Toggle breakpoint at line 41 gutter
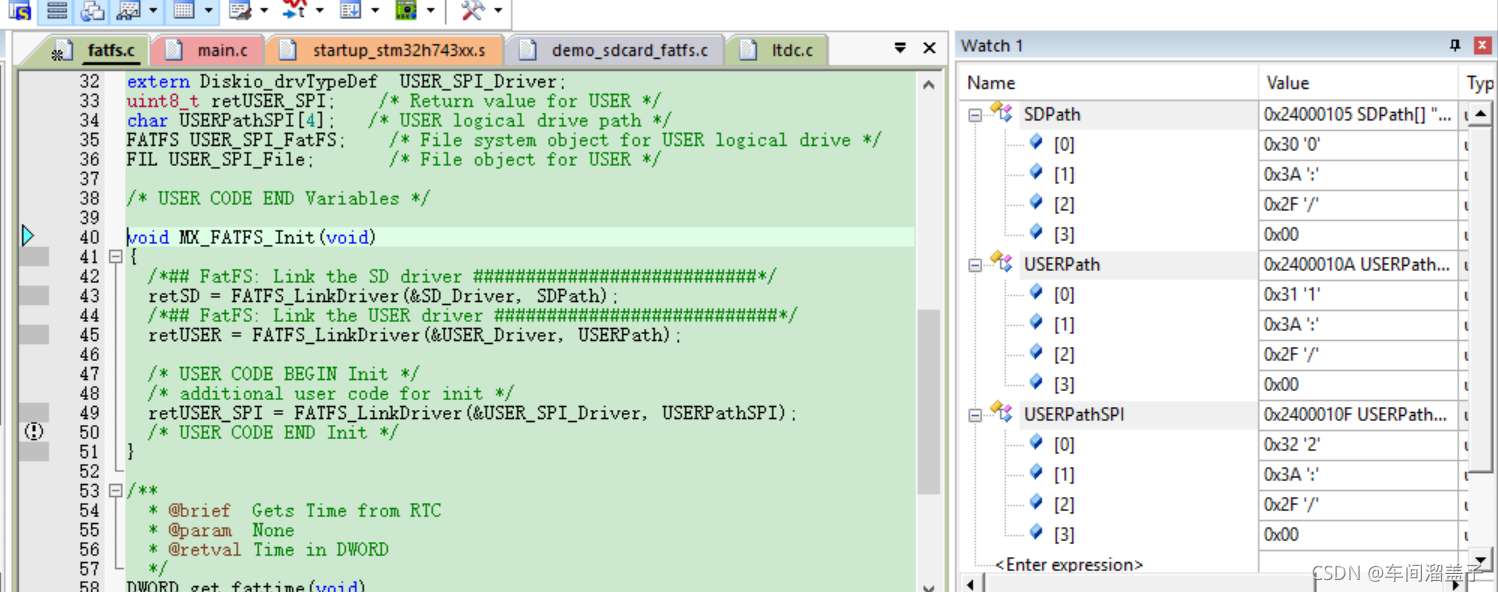The height and width of the screenshot is (592, 1498). point(34,257)
